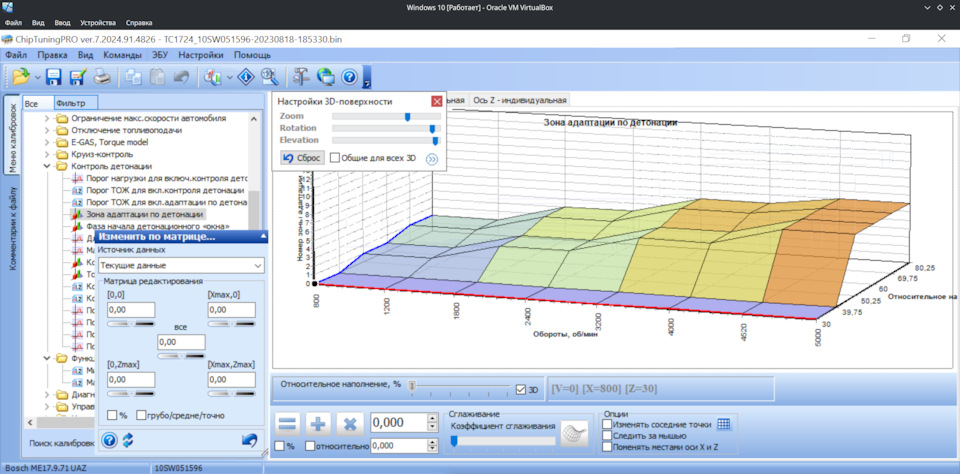This screenshot has height=474, width=960.
Task: Check 'Следить за мышью' option
Action: [608, 435]
